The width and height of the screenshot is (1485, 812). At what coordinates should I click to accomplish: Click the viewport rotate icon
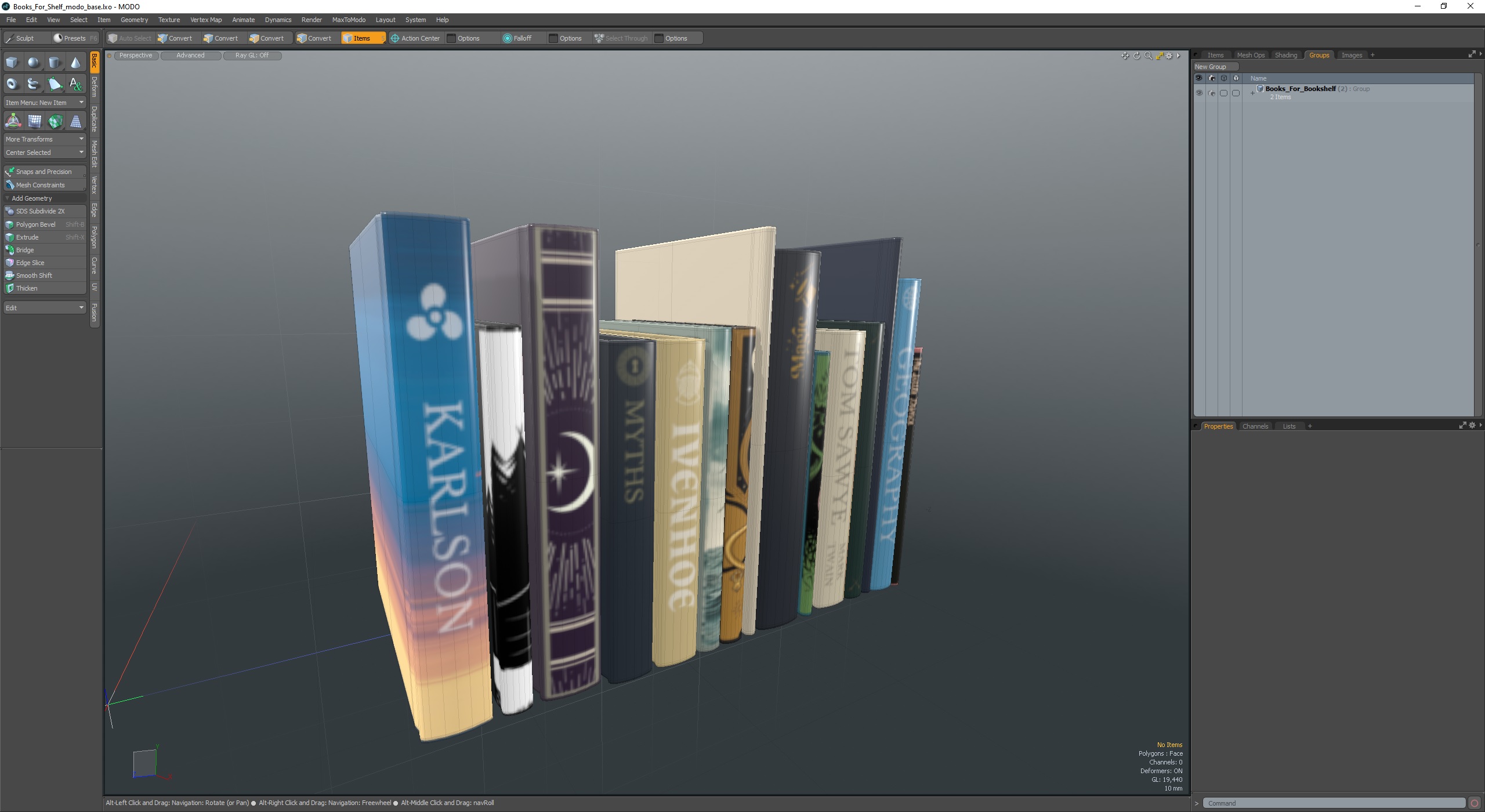point(1136,56)
